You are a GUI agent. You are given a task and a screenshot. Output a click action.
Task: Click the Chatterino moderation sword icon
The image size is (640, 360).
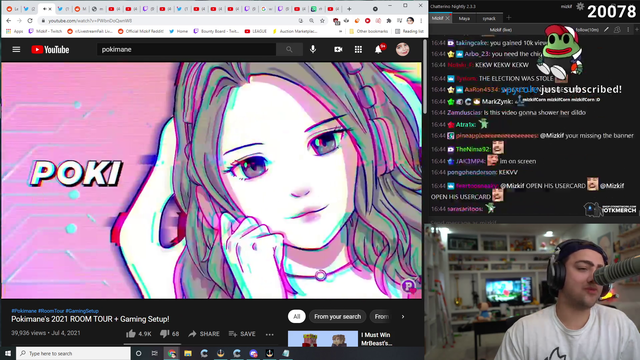[x=607, y=29]
